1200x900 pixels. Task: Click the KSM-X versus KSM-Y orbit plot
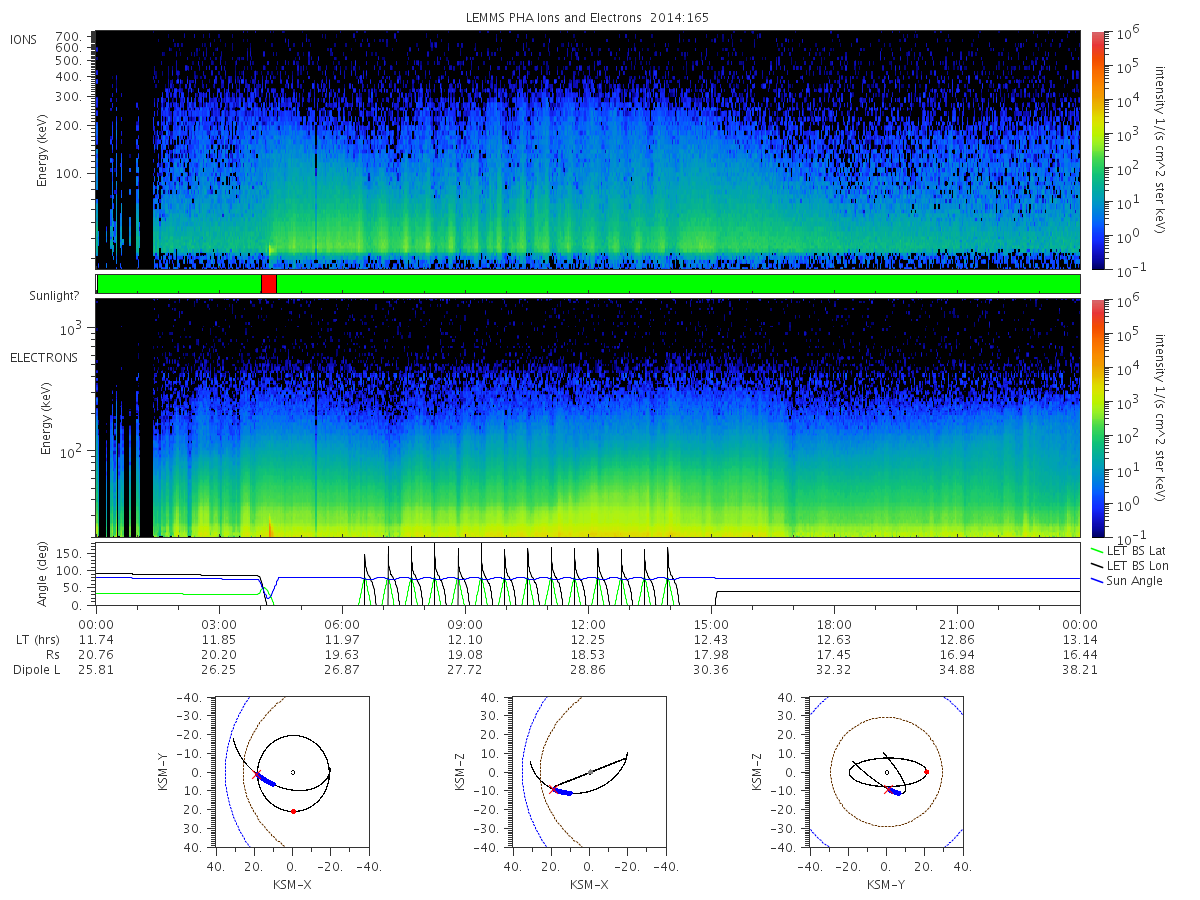pos(291,772)
